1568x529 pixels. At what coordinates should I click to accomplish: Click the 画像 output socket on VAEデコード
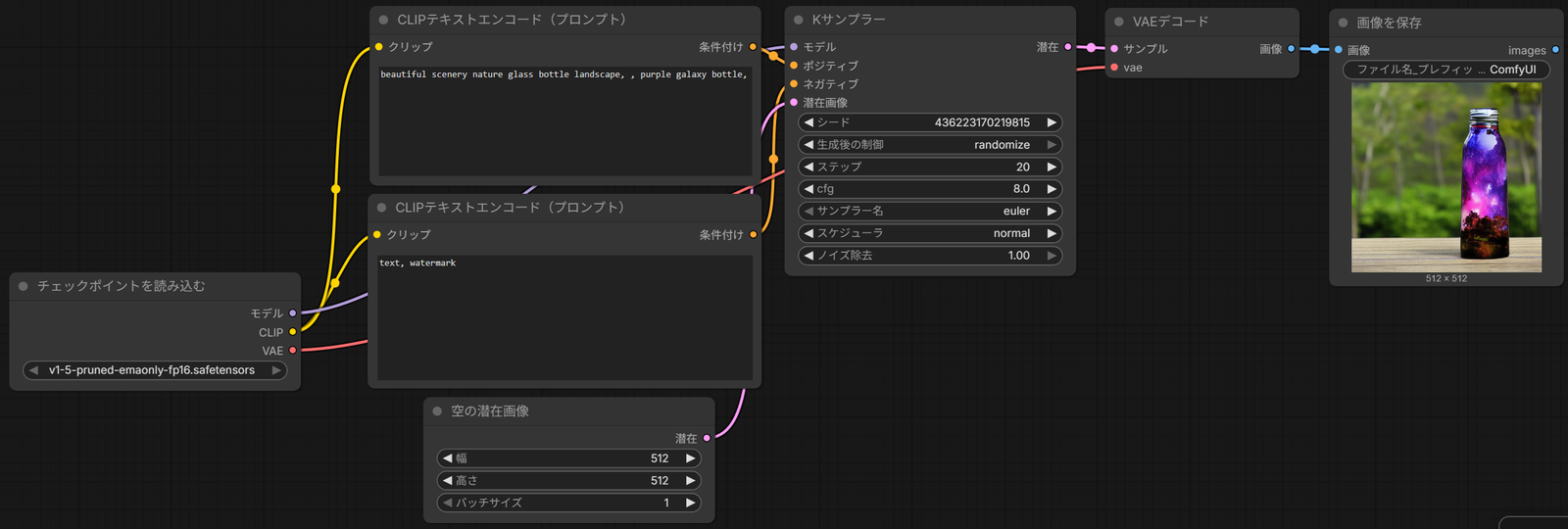tap(1291, 49)
